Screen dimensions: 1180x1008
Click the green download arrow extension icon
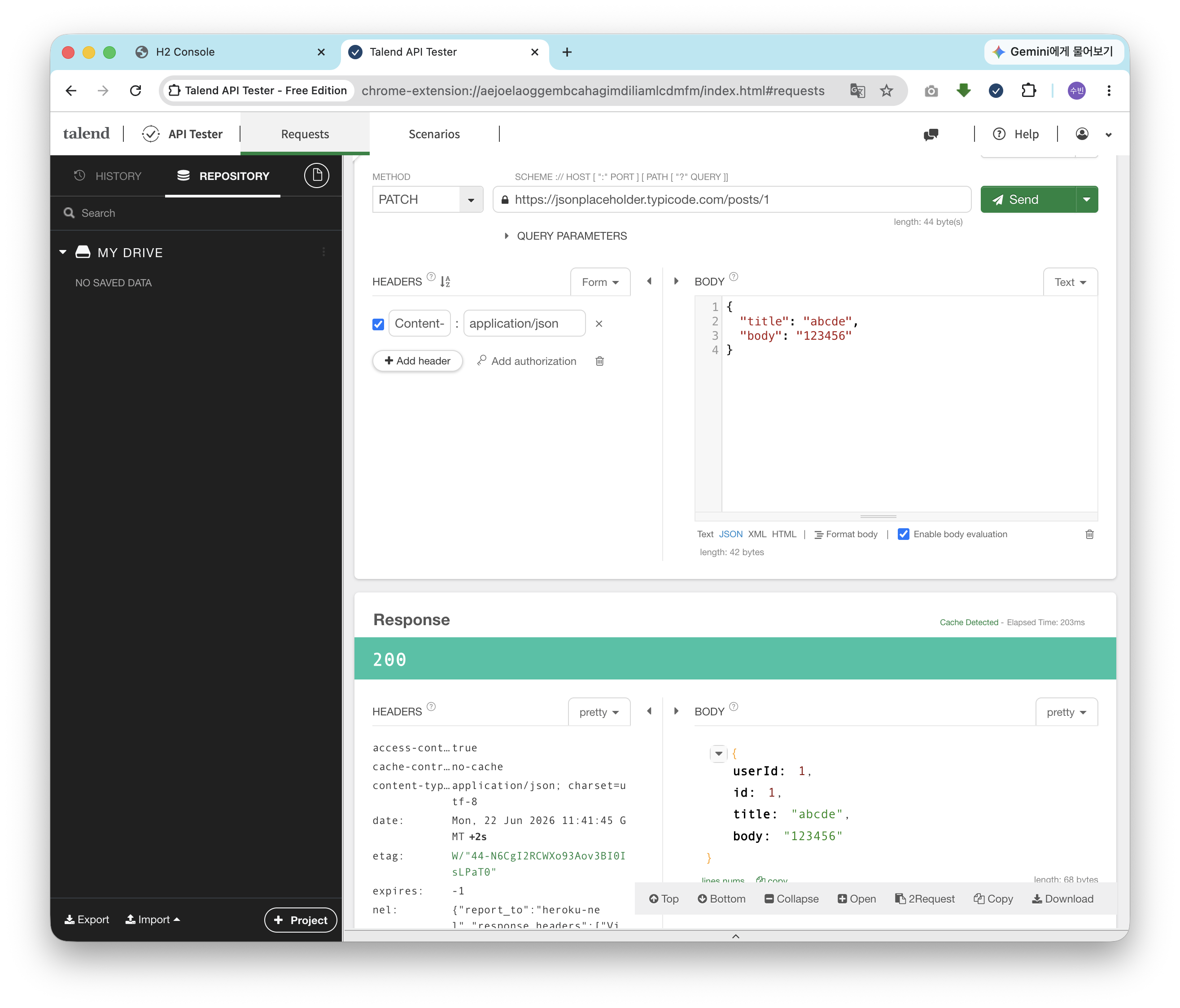pyautogui.click(x=964, y=91)
